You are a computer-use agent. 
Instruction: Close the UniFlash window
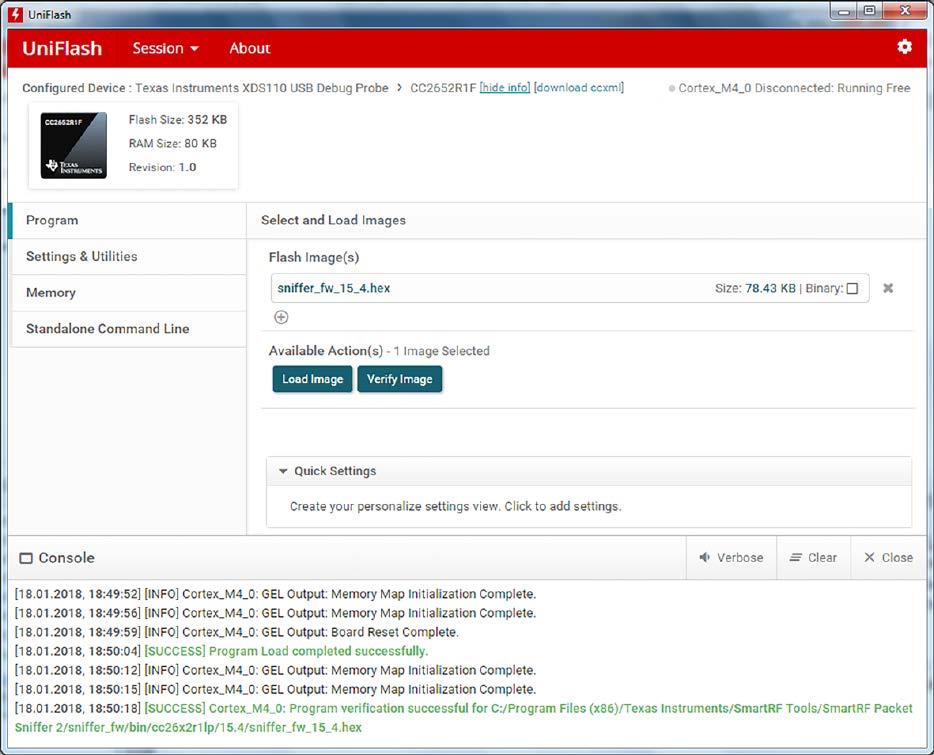point(905,11)
